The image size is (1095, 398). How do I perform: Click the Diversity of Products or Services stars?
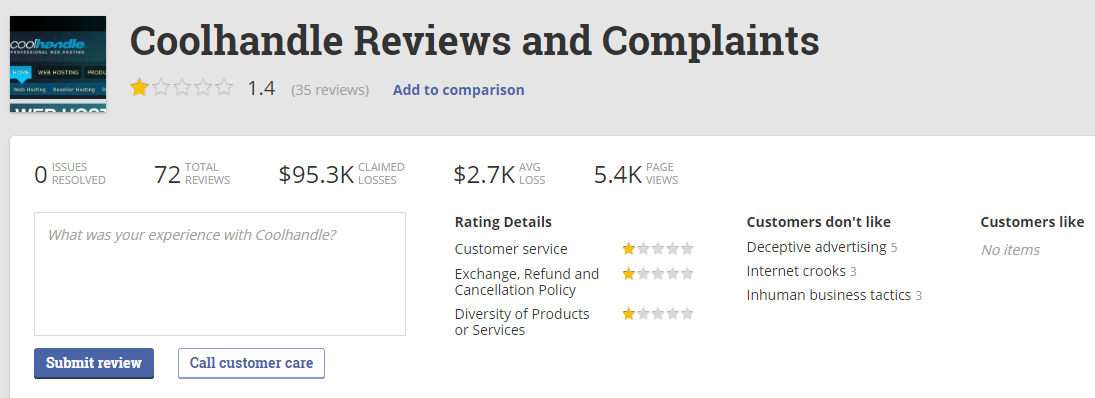658,314
